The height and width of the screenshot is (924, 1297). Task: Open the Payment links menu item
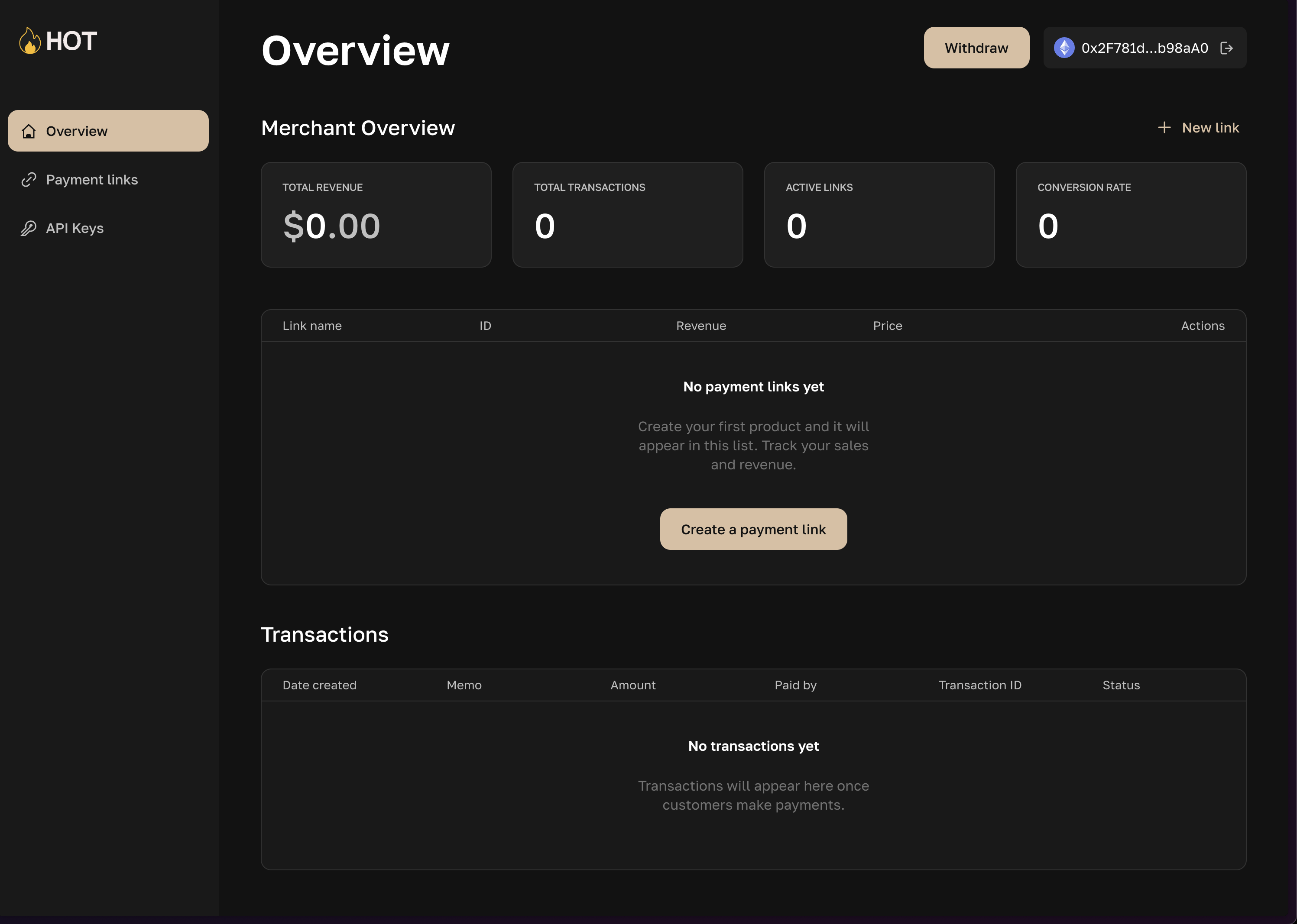(92, 180)
